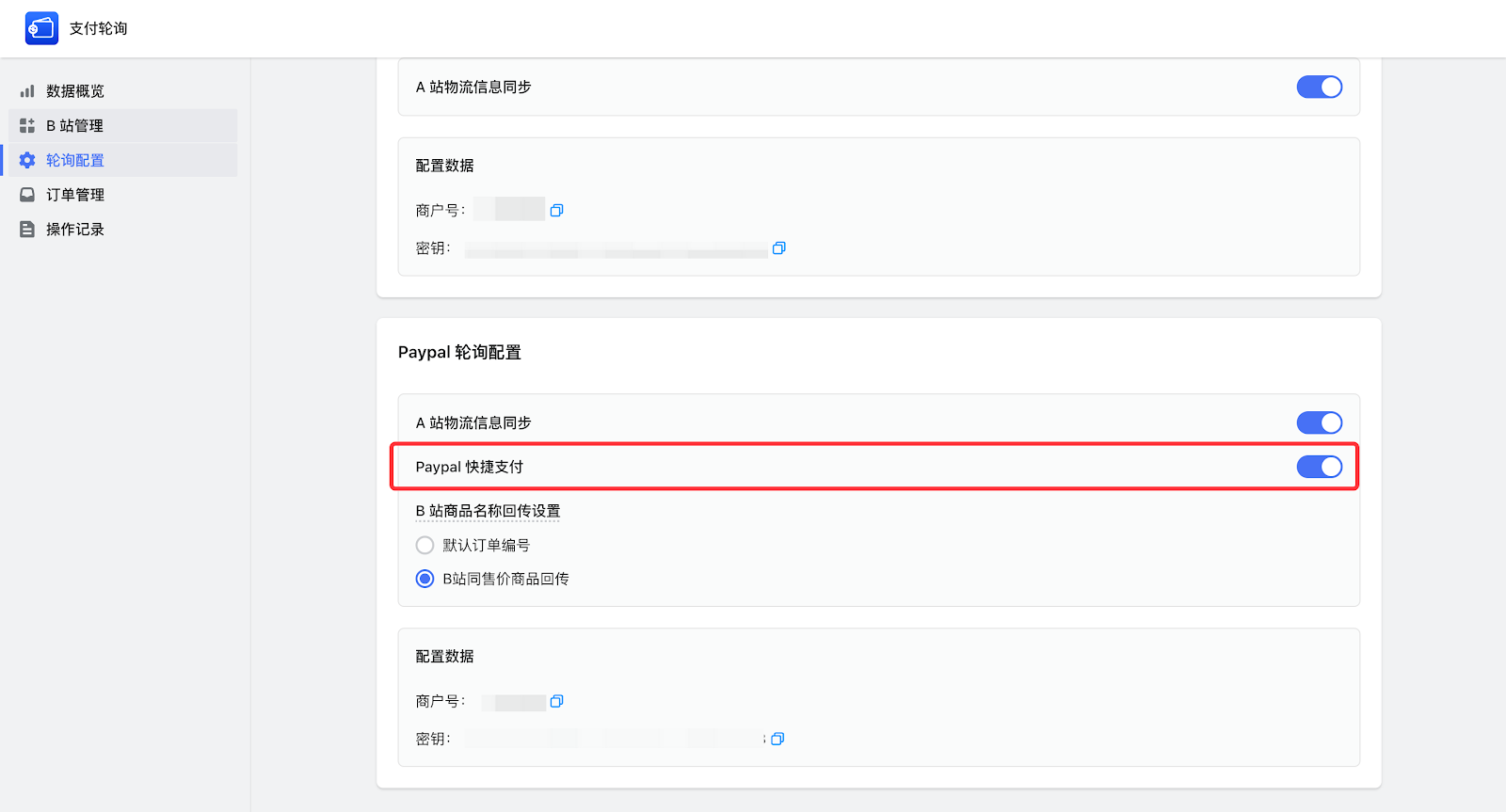Screen dimensions: 1506x812
Task: Click the 数据概览 bar chart icon
Action: [x=27, y=91]
